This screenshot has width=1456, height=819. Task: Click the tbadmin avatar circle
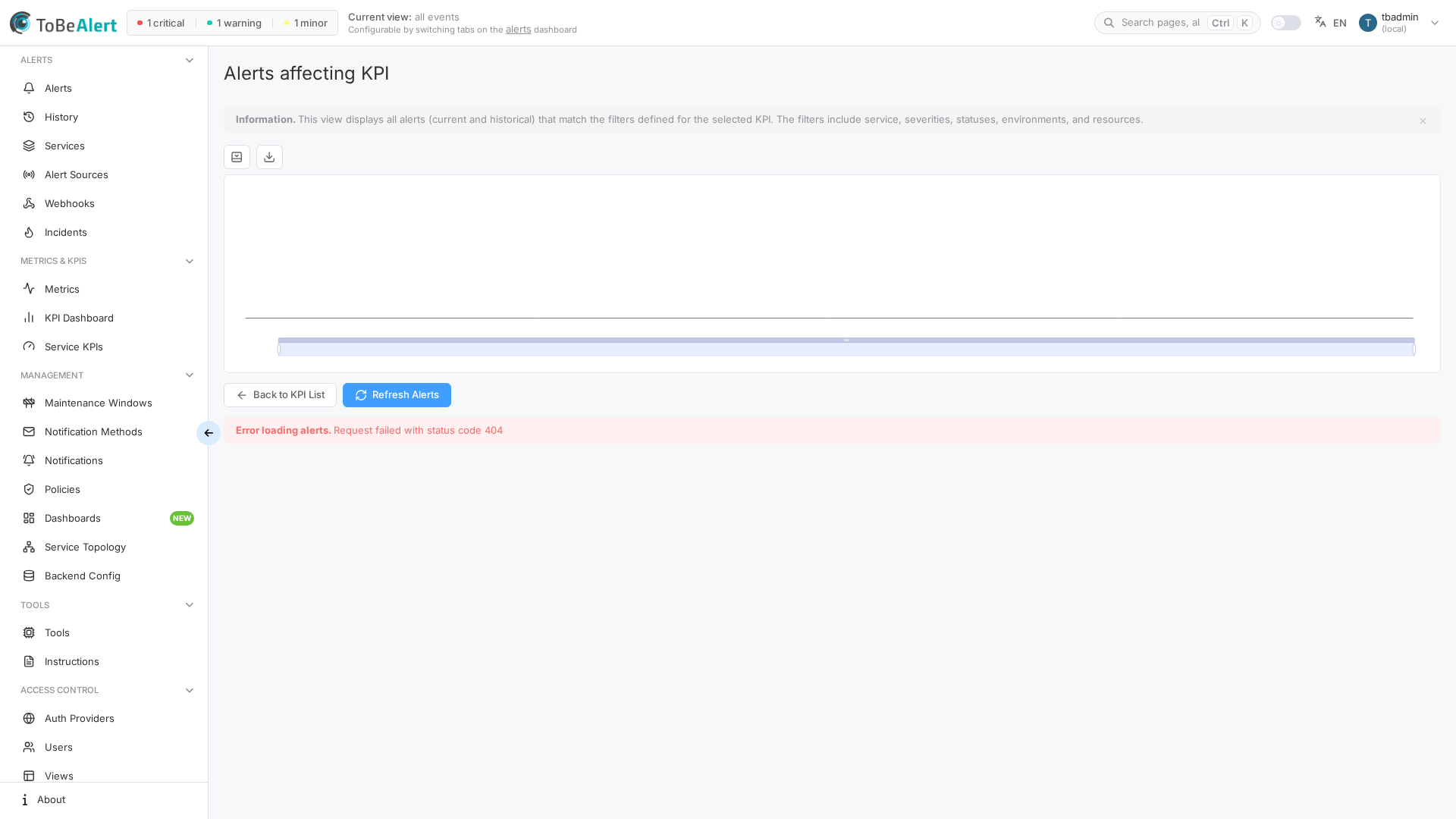tap(1368, 23)
